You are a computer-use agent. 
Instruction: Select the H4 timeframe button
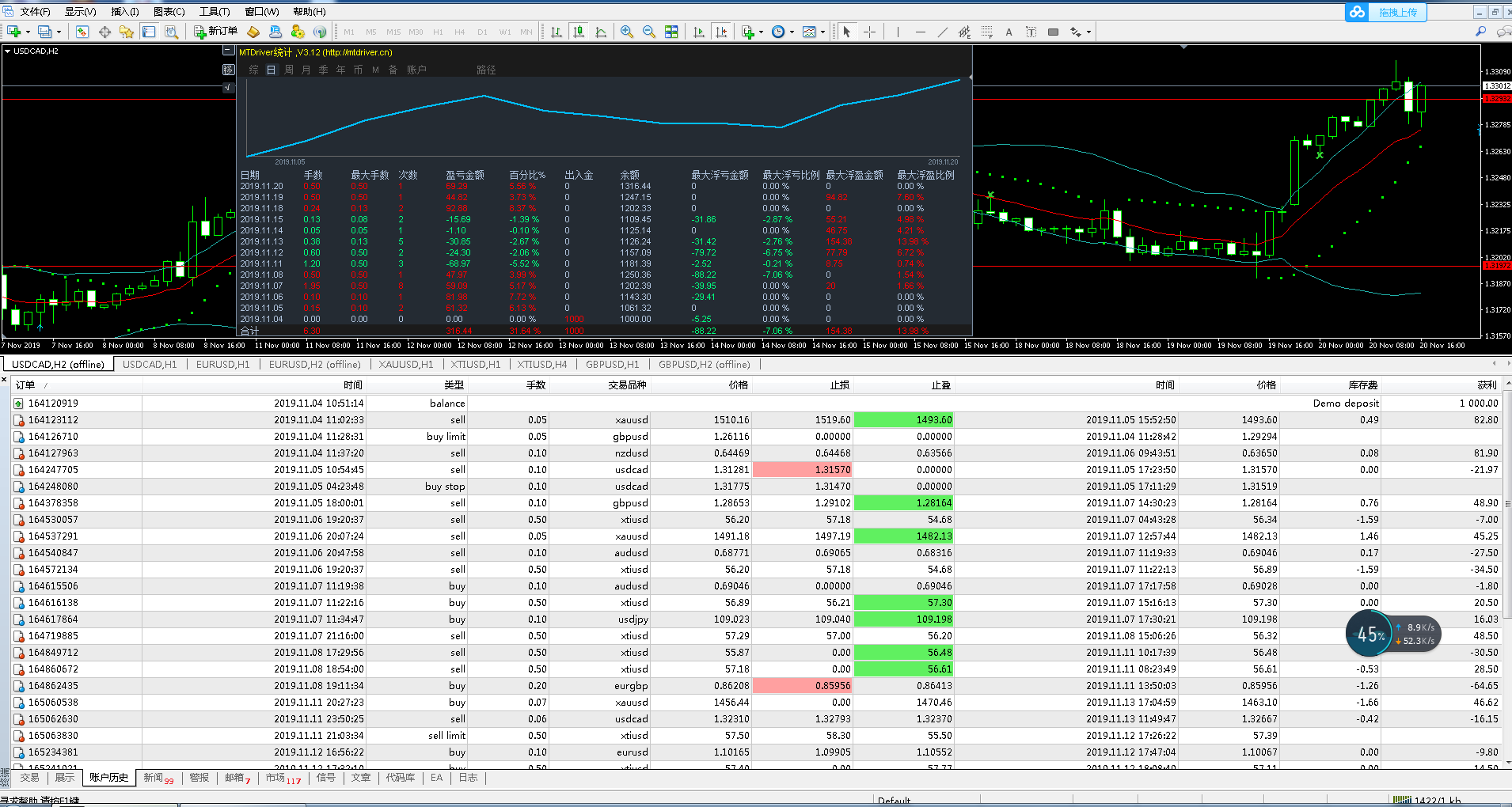[460, 32]
